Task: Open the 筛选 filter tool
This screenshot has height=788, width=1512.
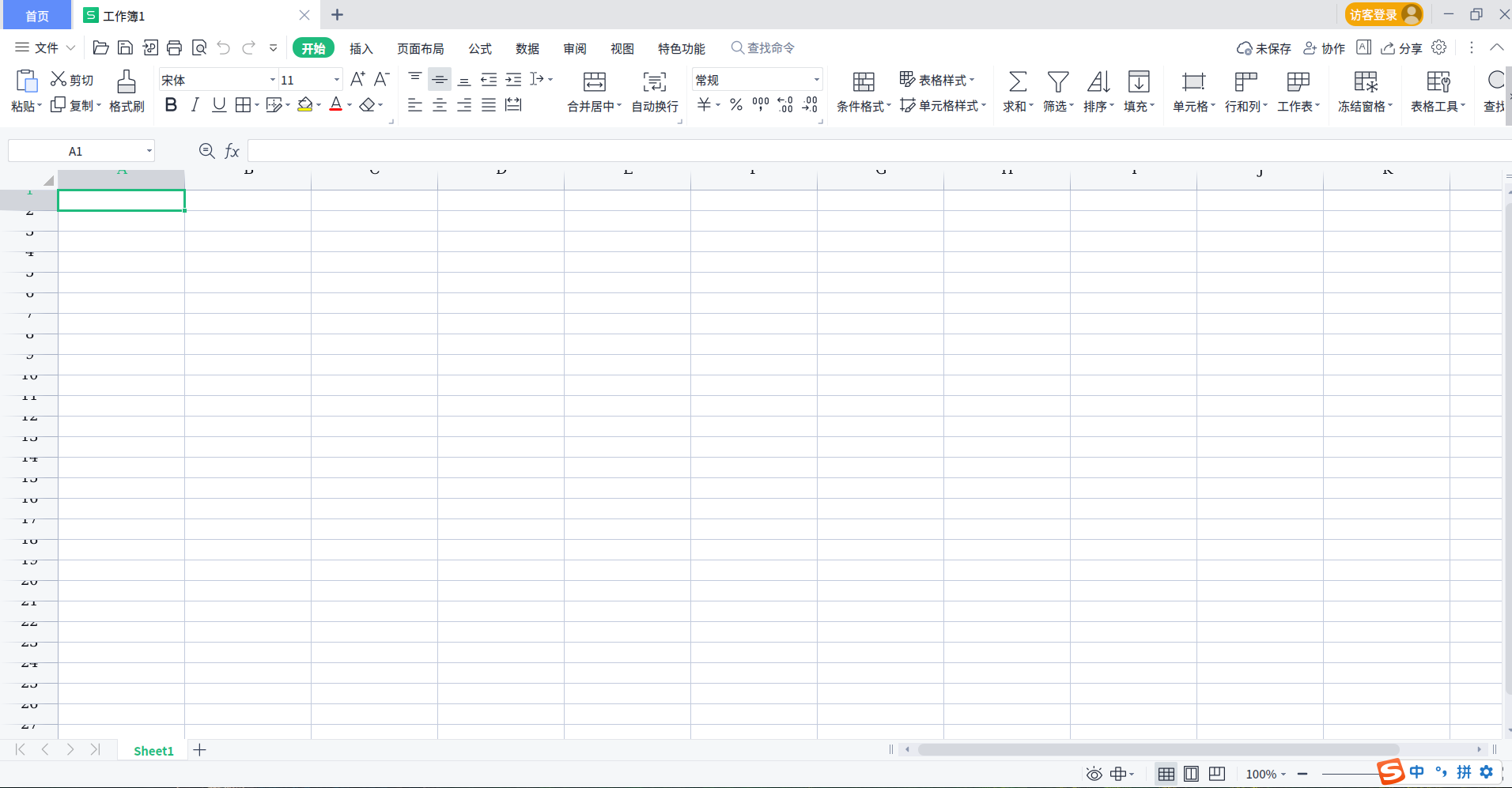Action: pos(1058,90)
